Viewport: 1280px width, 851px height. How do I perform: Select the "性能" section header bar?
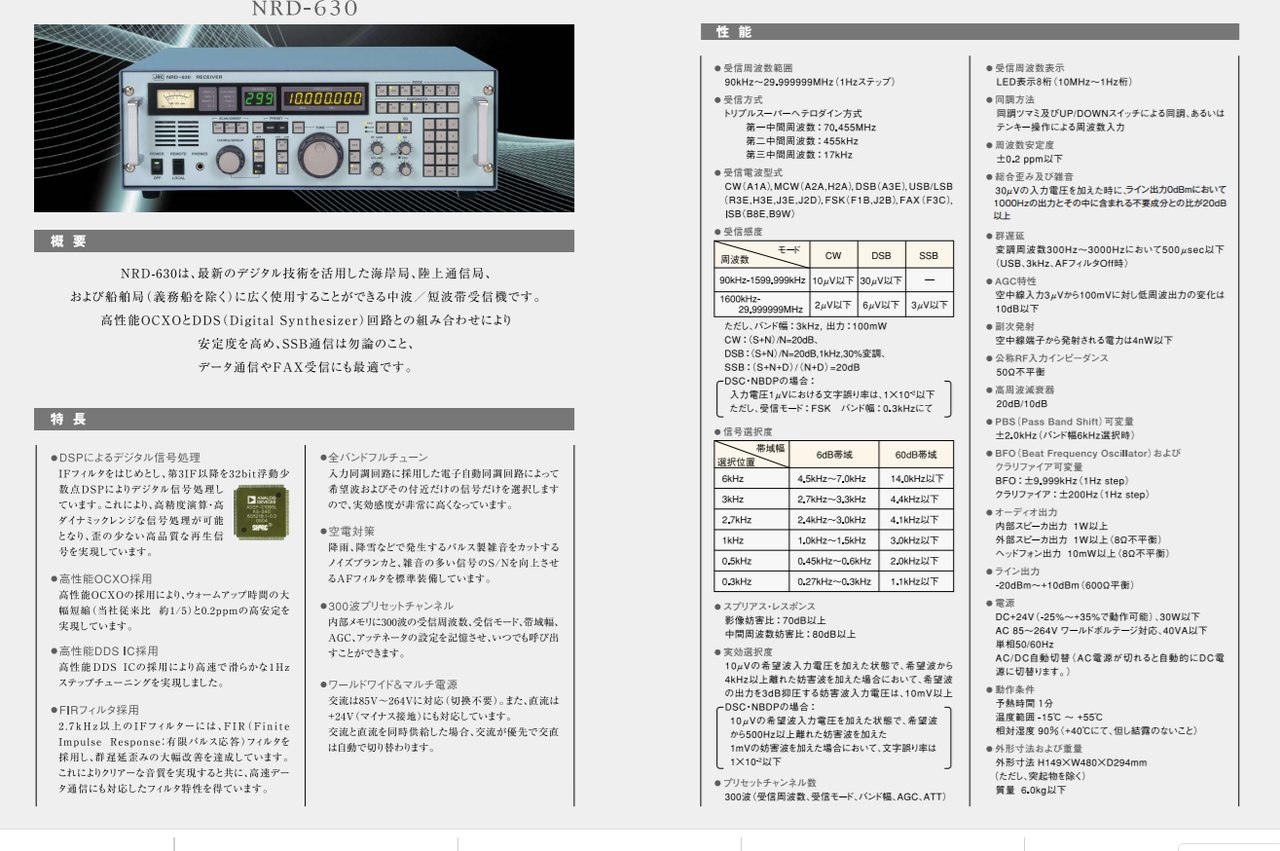(970, 32)
